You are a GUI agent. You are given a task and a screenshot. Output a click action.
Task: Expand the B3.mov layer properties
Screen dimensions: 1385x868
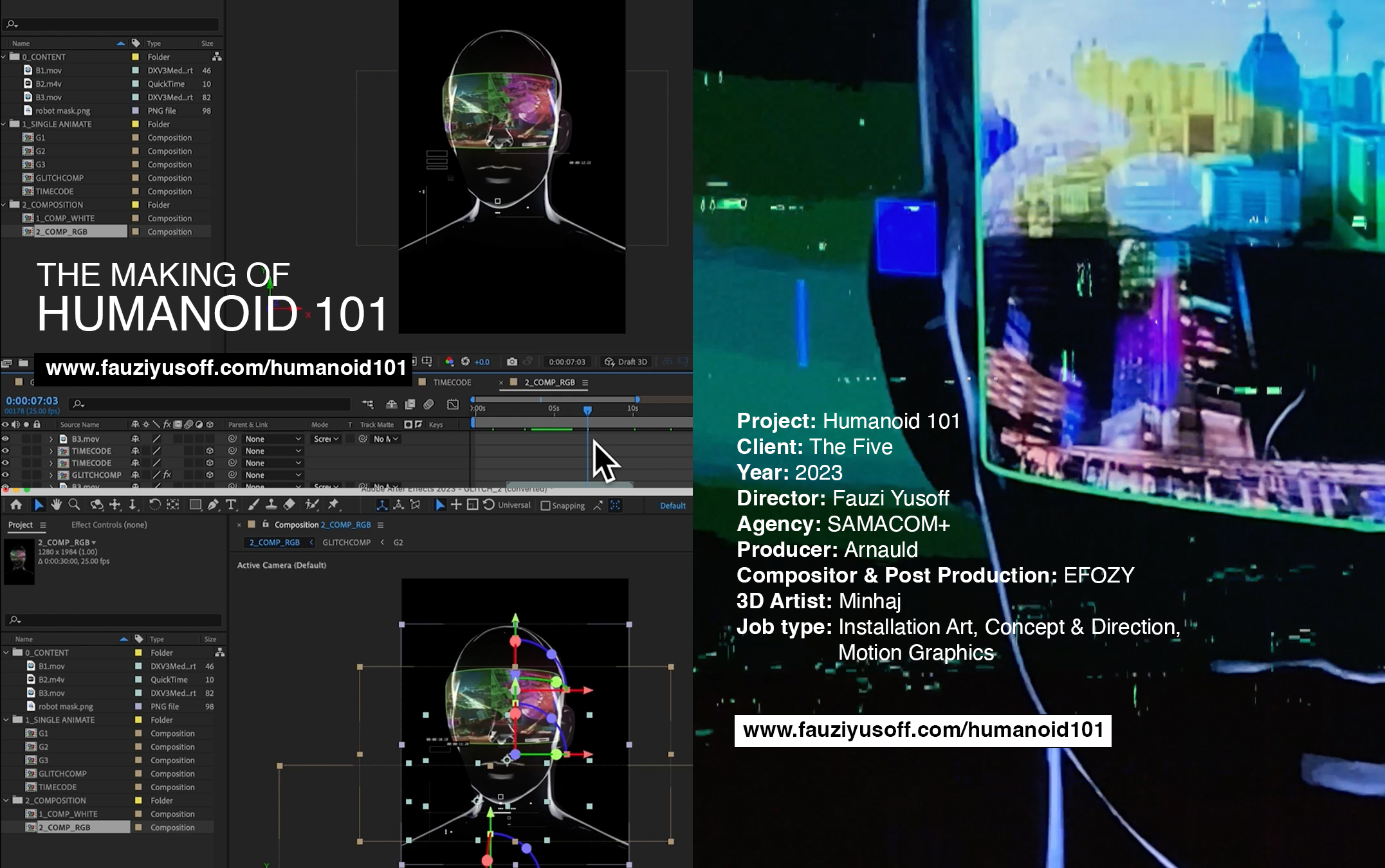click(x=51, y=439)
